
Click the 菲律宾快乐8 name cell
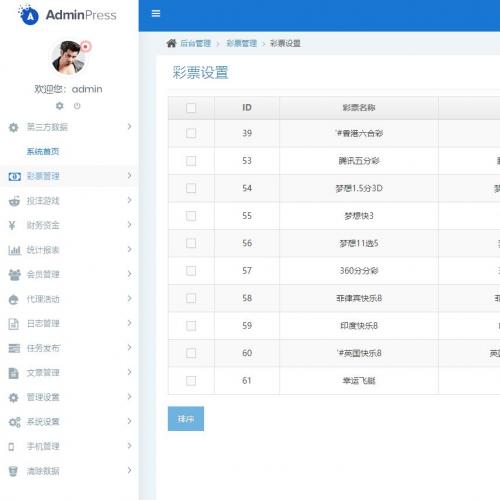[x=359, y=298]
